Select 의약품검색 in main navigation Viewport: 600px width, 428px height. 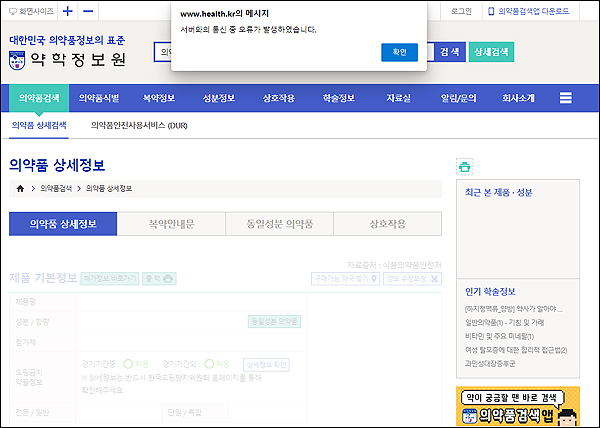(x=39, y=98)
